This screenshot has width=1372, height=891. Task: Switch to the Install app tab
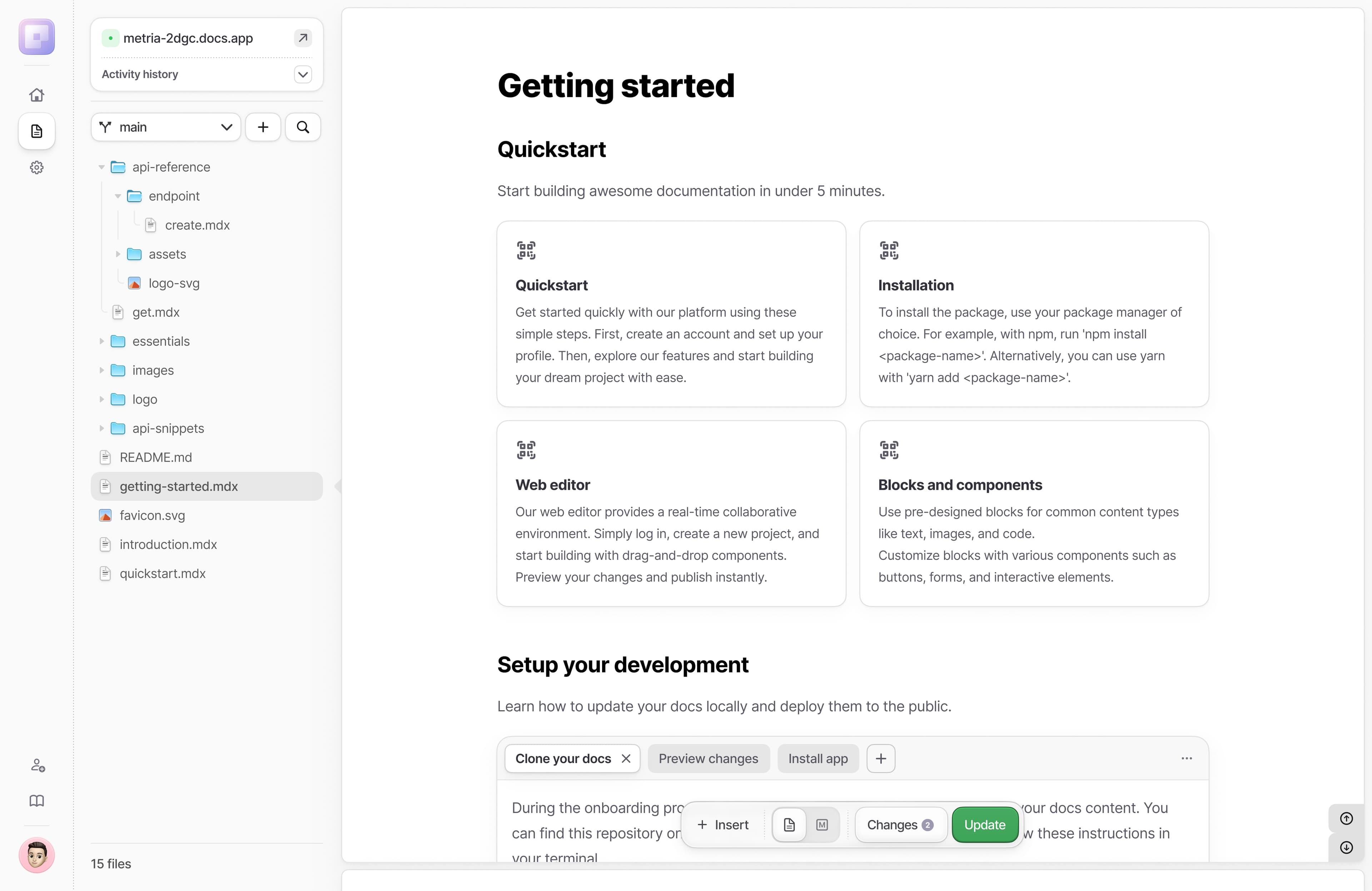pyautogui.click(x=817, y=758)
